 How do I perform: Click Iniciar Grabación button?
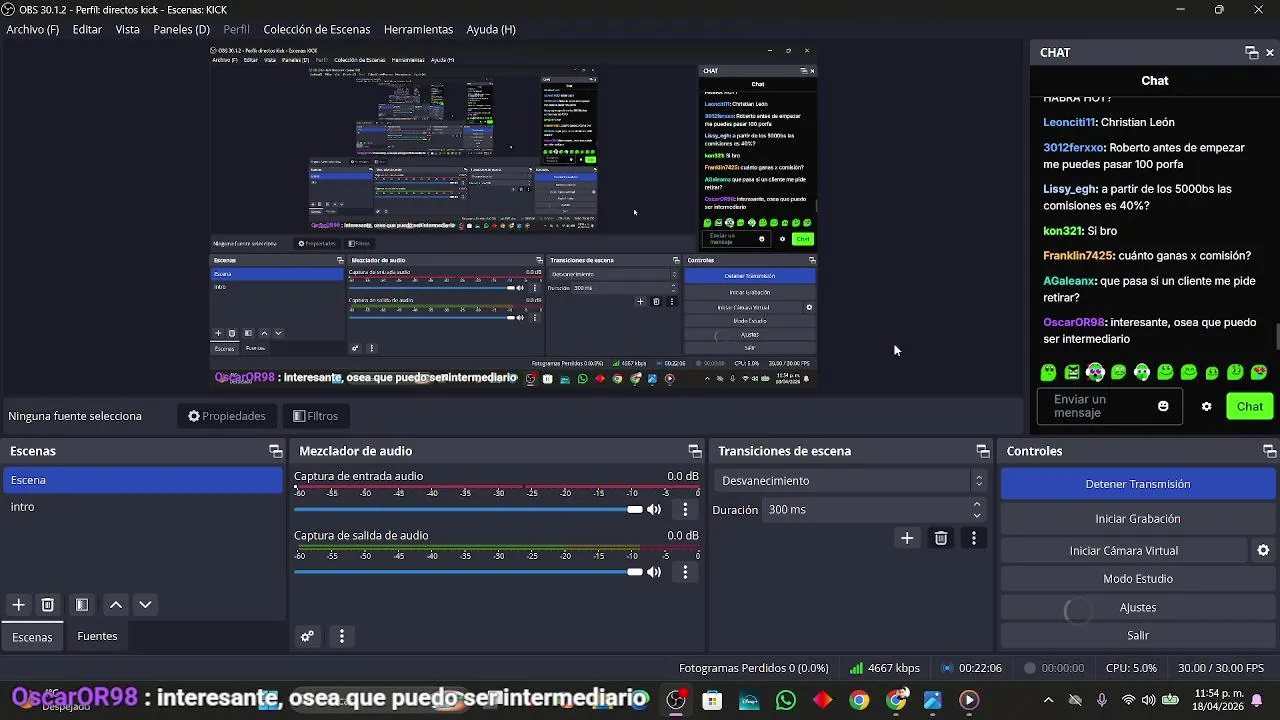click(1138, 519)
